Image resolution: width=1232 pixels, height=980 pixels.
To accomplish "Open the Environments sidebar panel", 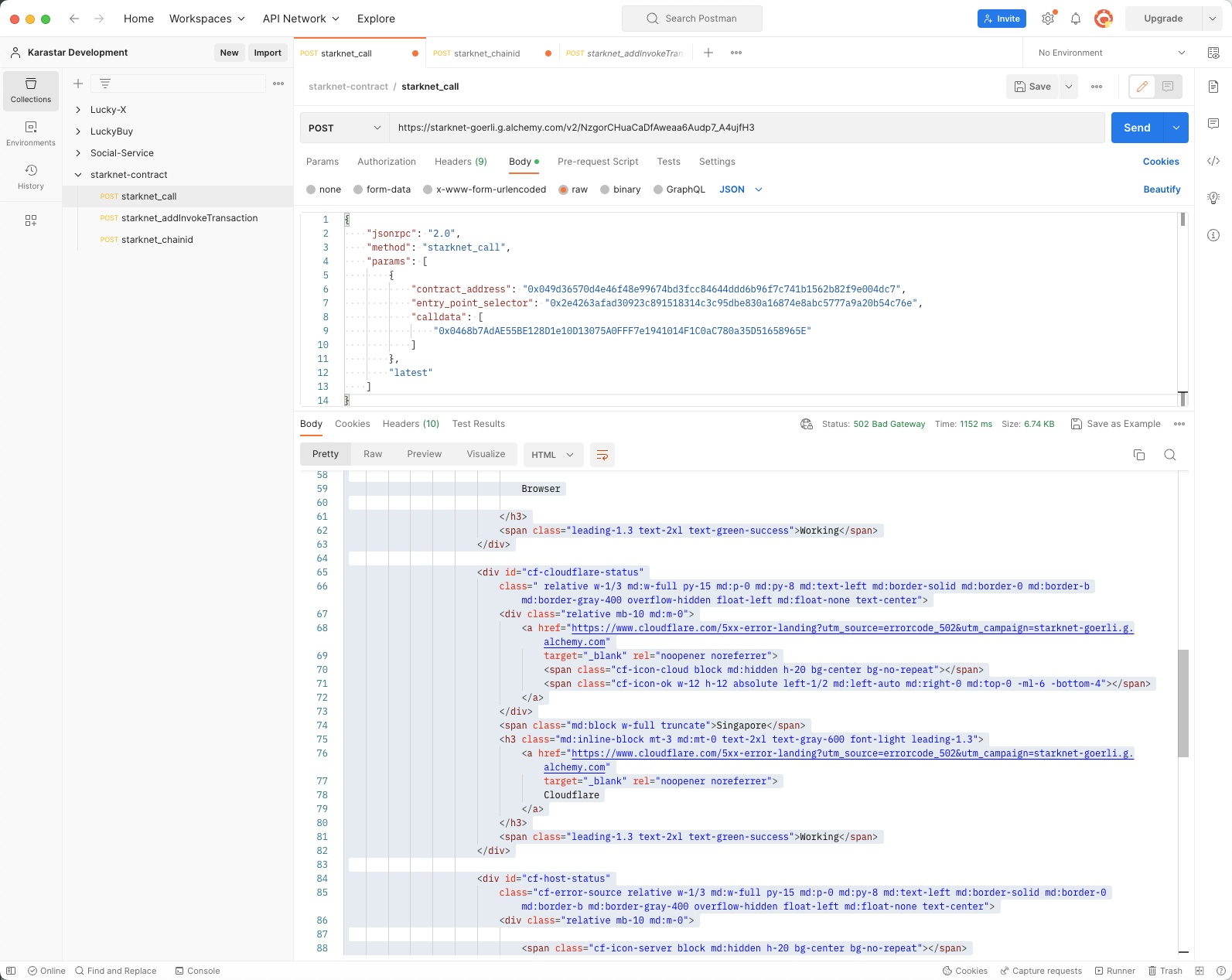I will click(x=31, y=134).
